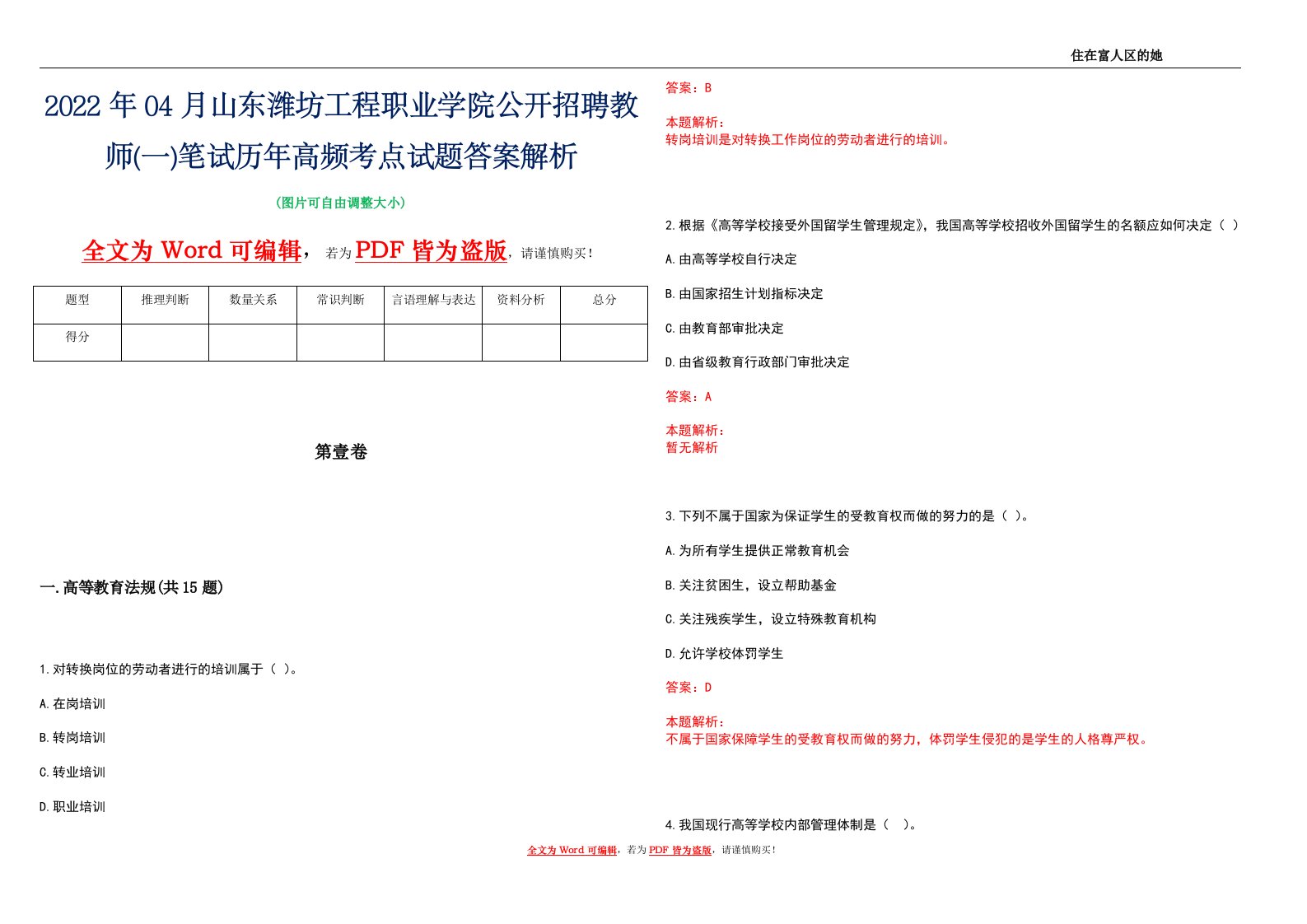Image resolution: width=1307 pixels, height=924 pixels.
Task: Click the title's second line 师(一)笔试历年高频考点试题答案解析
Action: [x=341, y=156]
